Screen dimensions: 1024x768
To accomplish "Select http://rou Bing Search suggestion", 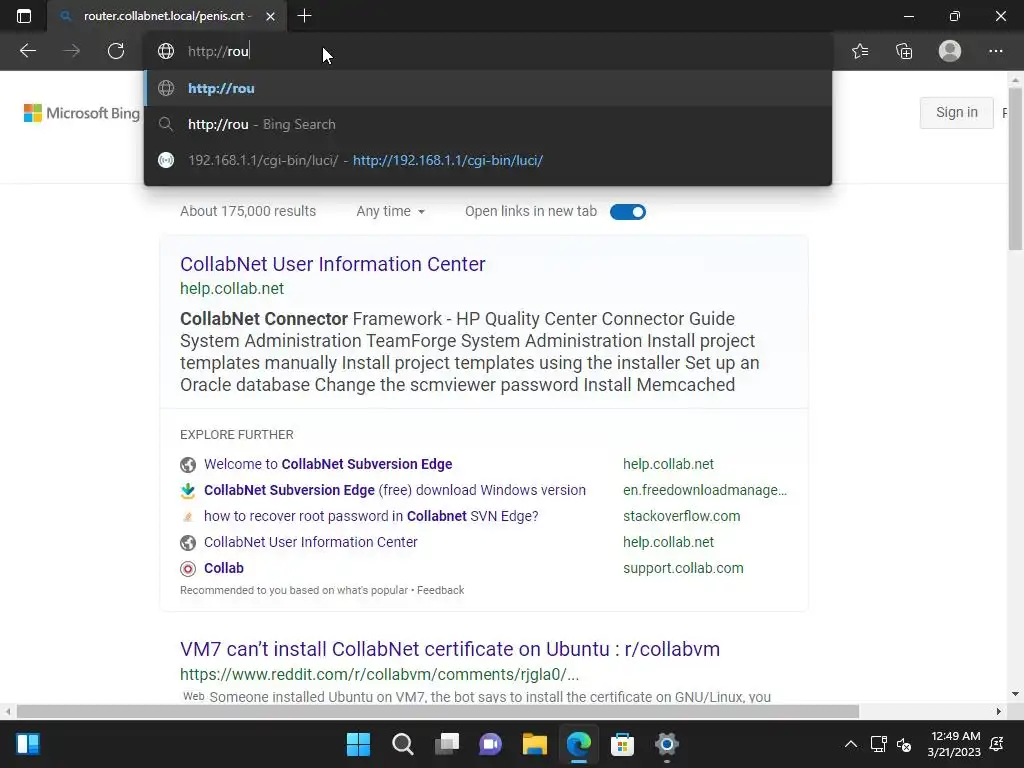I will click(x=488, y=124).
